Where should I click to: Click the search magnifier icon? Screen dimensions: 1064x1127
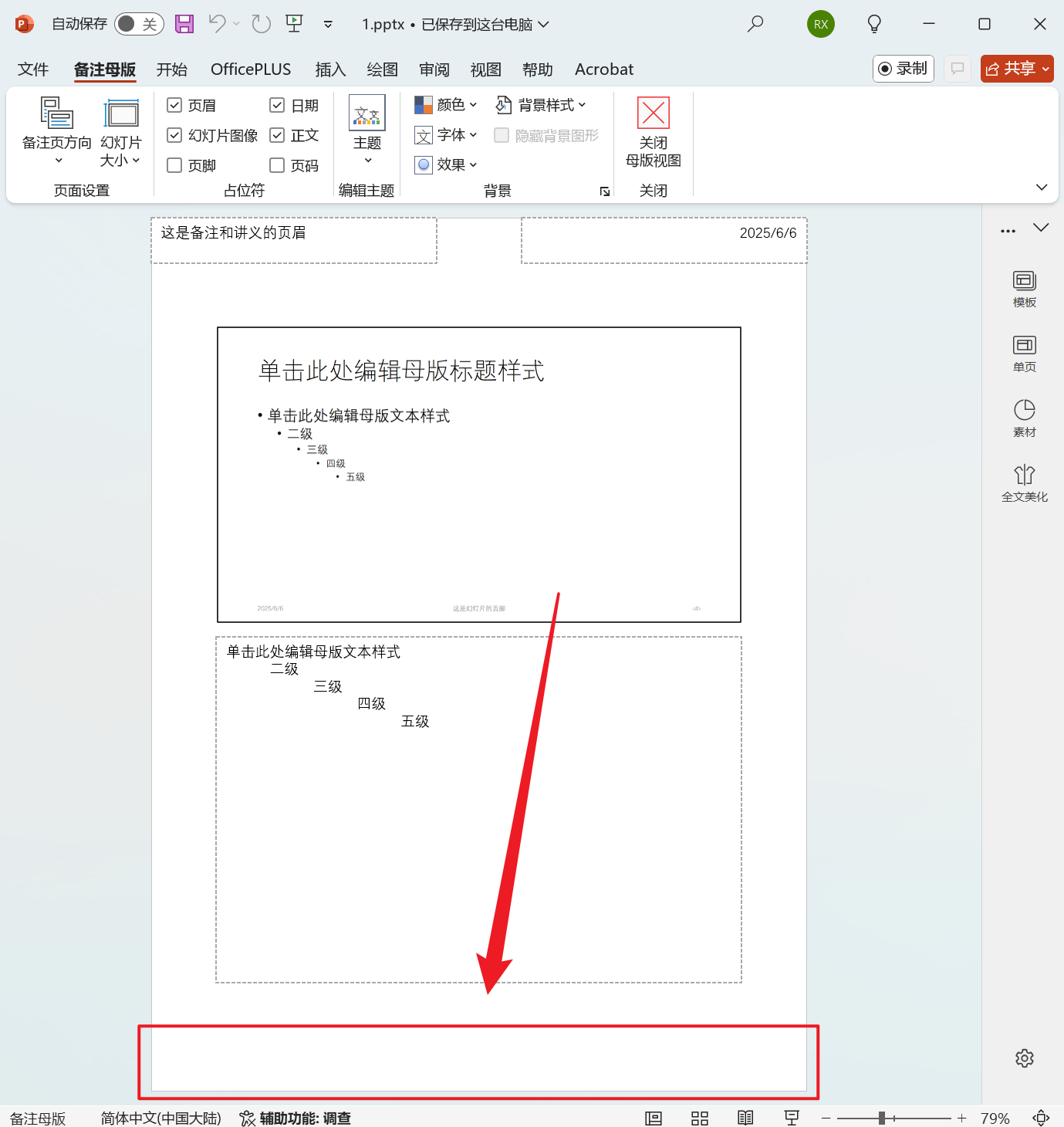(755, 24)
